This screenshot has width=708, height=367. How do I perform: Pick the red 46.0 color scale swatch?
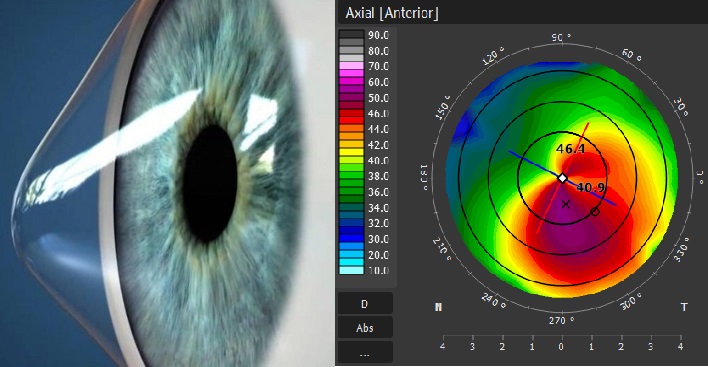[x=351, y=113]
